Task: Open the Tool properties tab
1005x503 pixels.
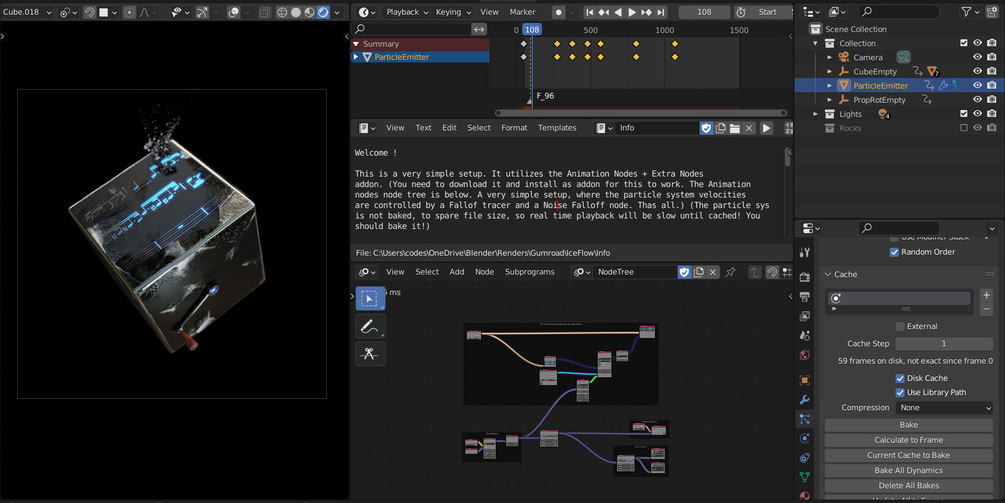Action: coord(805,252)
